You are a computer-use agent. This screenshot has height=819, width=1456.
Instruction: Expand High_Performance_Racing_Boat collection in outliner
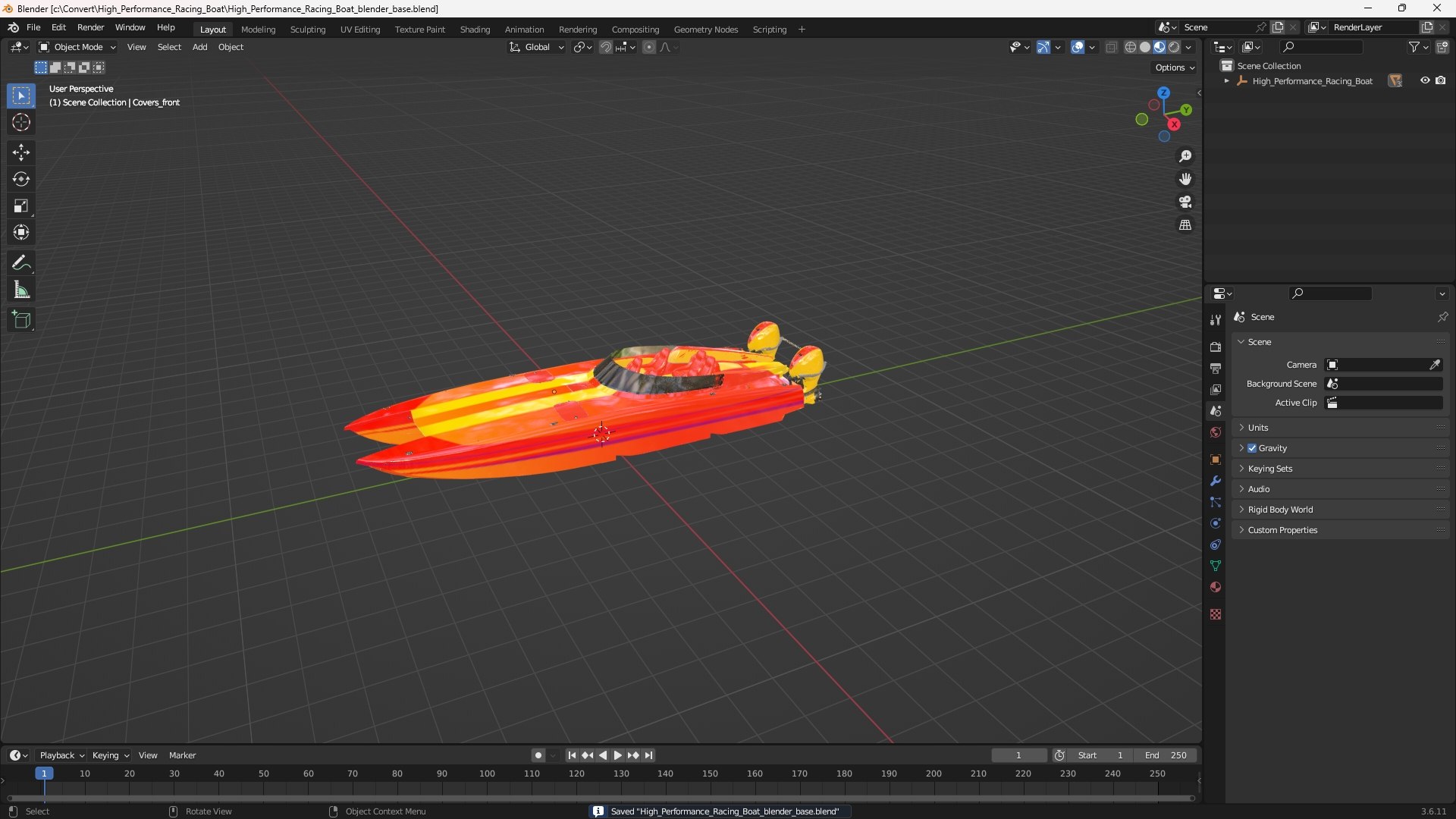(x=1227, y=81)
